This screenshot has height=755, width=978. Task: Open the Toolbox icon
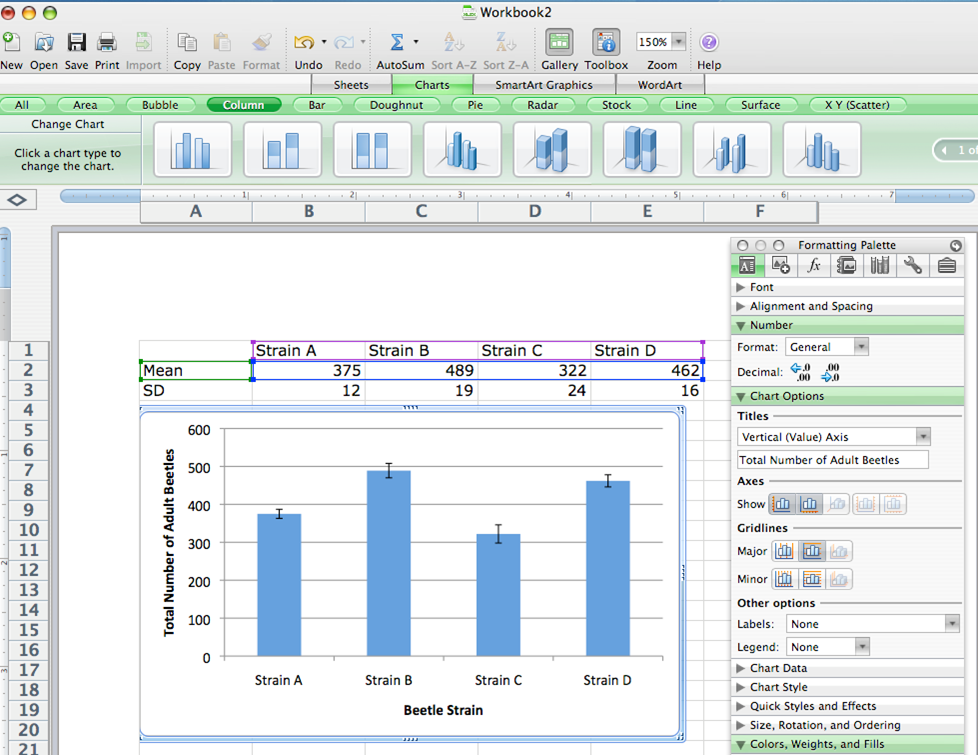(606, 42)
